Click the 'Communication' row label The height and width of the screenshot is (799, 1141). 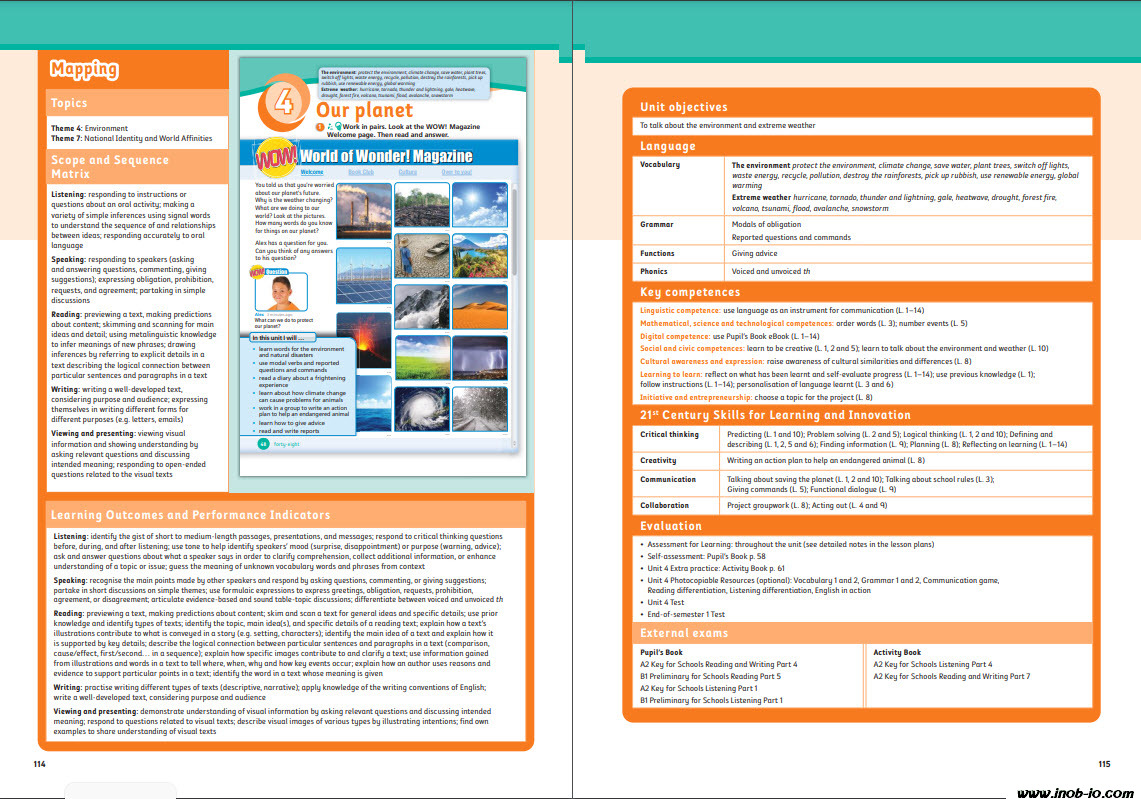point(667,480)
